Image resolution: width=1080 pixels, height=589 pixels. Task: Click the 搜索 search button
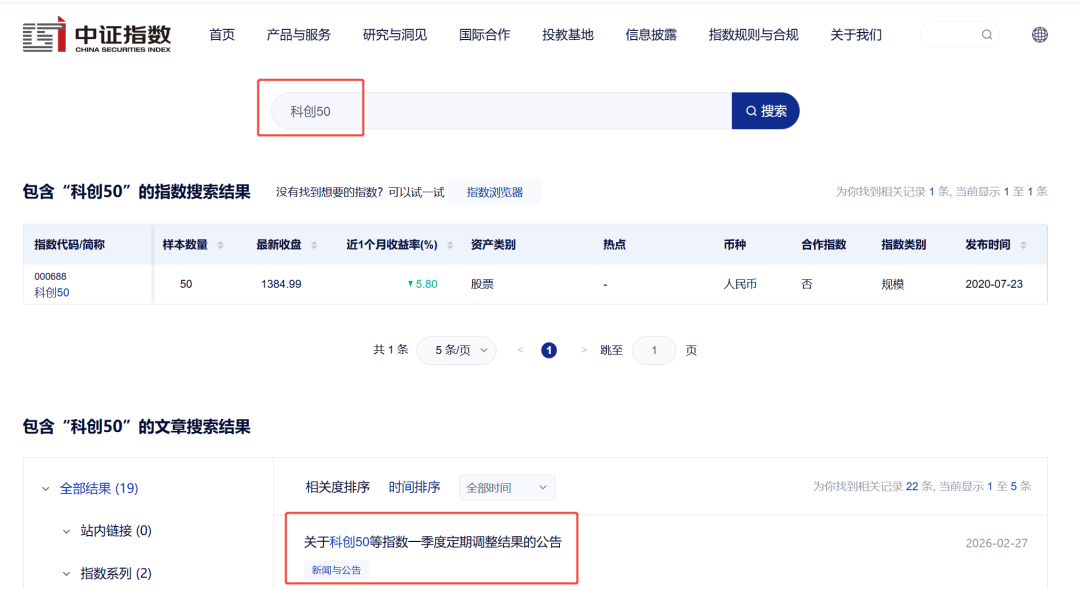(x=765, y=110)
